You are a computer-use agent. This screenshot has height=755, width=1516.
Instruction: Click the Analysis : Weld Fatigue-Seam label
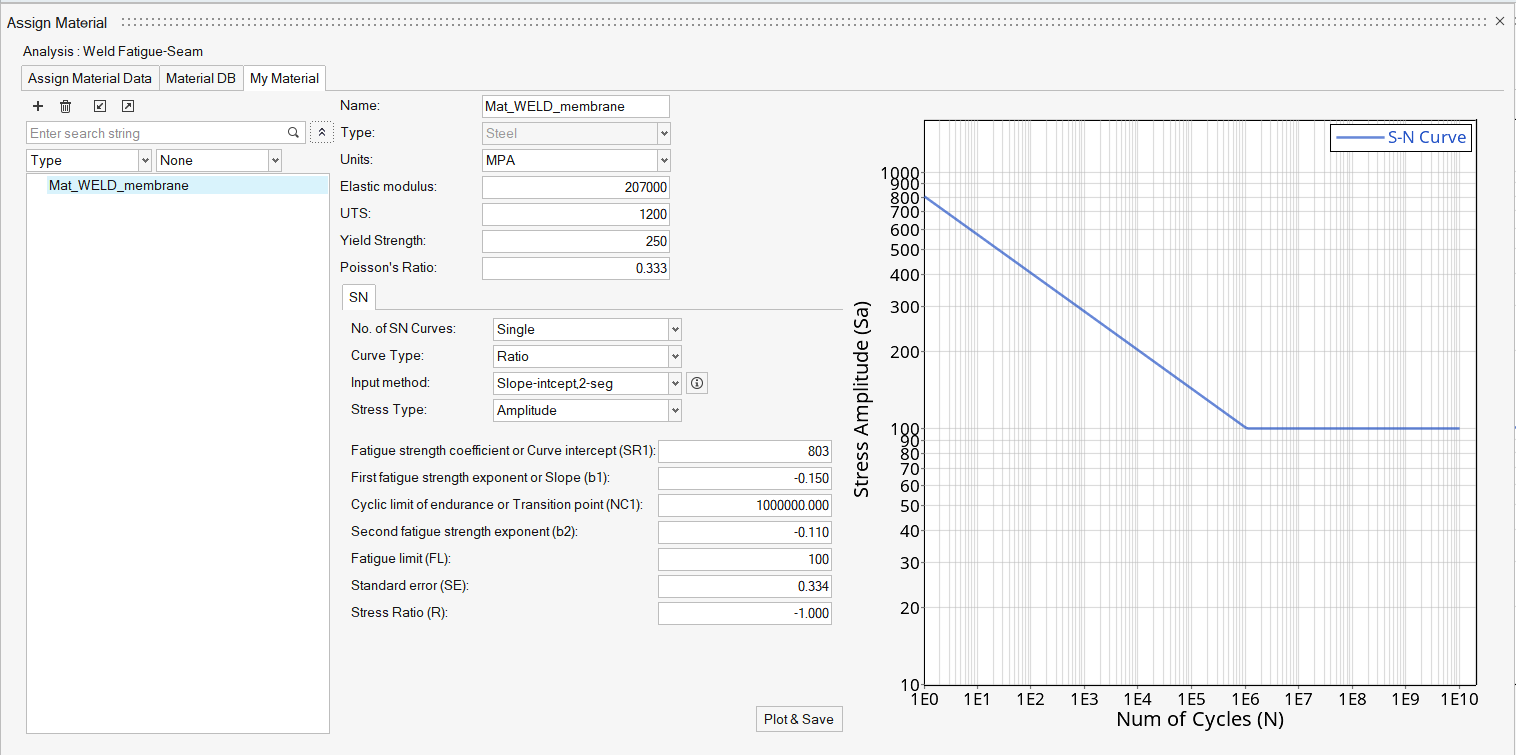113,51
